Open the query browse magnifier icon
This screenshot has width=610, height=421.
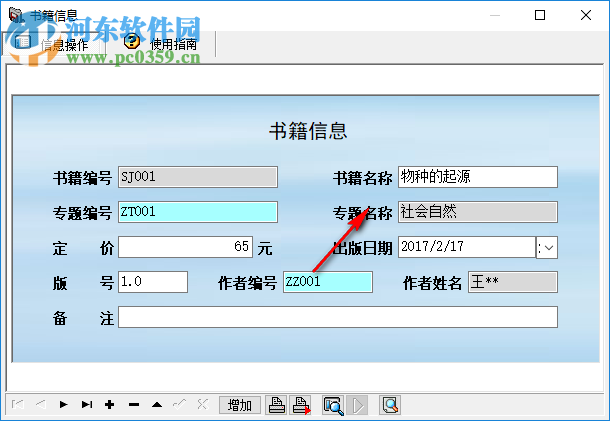pyautogui.click(x=333, y=405)
